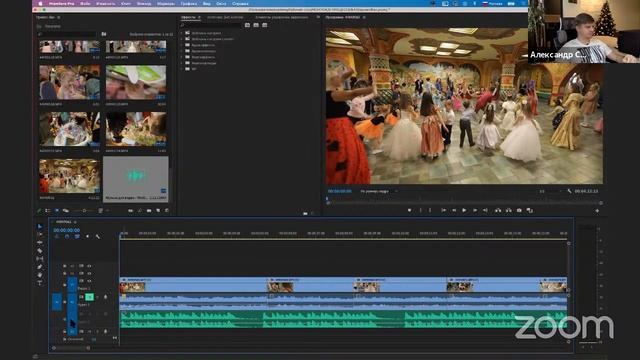Click the Lift button
The height and width of the screenshot is (360, 640).
[498, 210]
